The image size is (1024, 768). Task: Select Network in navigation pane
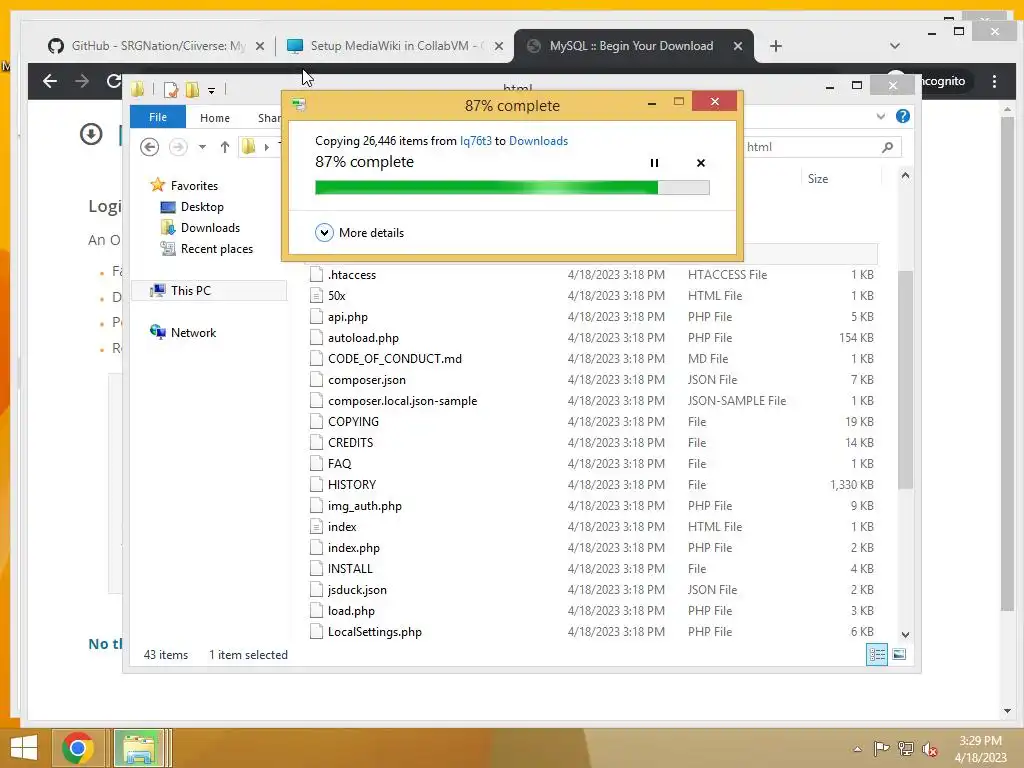pos(193,332)
